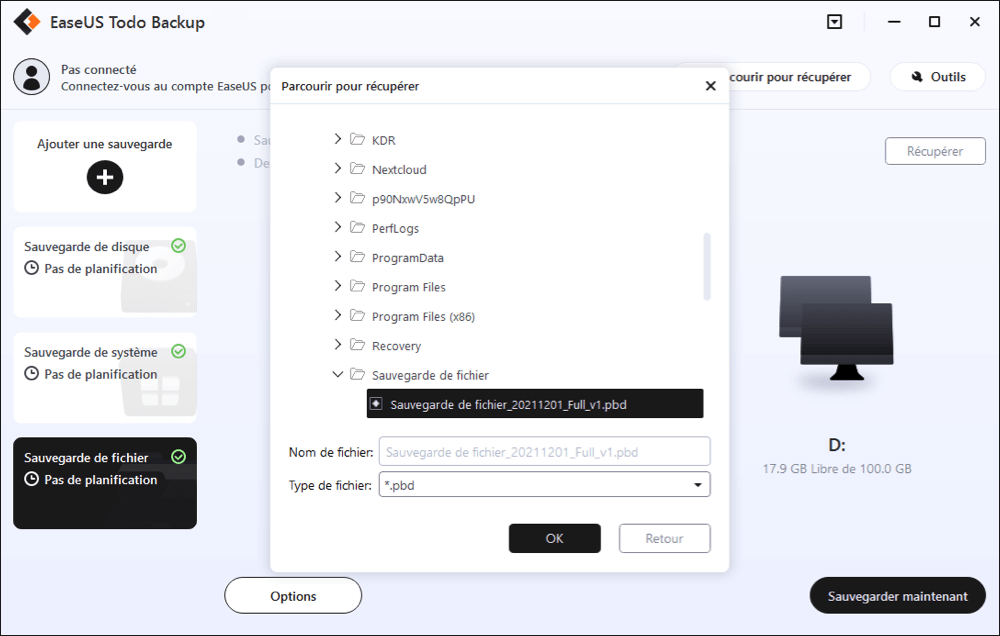
Task: Maximize the EaseUS Todo Backup window
Action: click(934, 22)
